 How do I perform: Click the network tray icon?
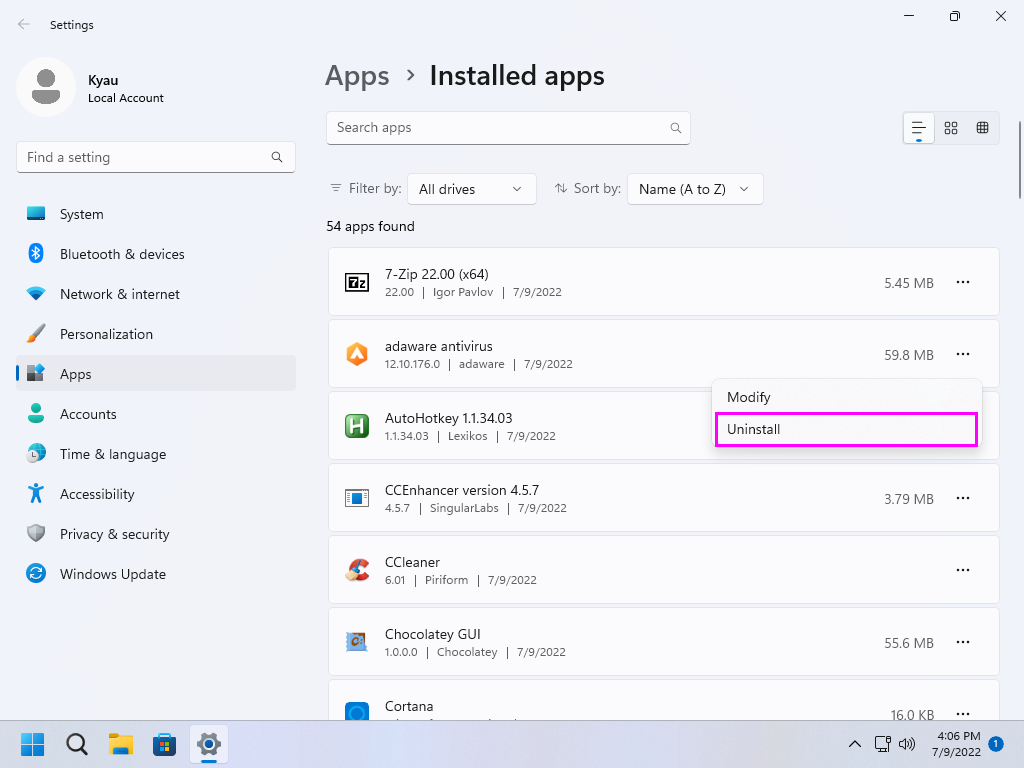point(882,744)
